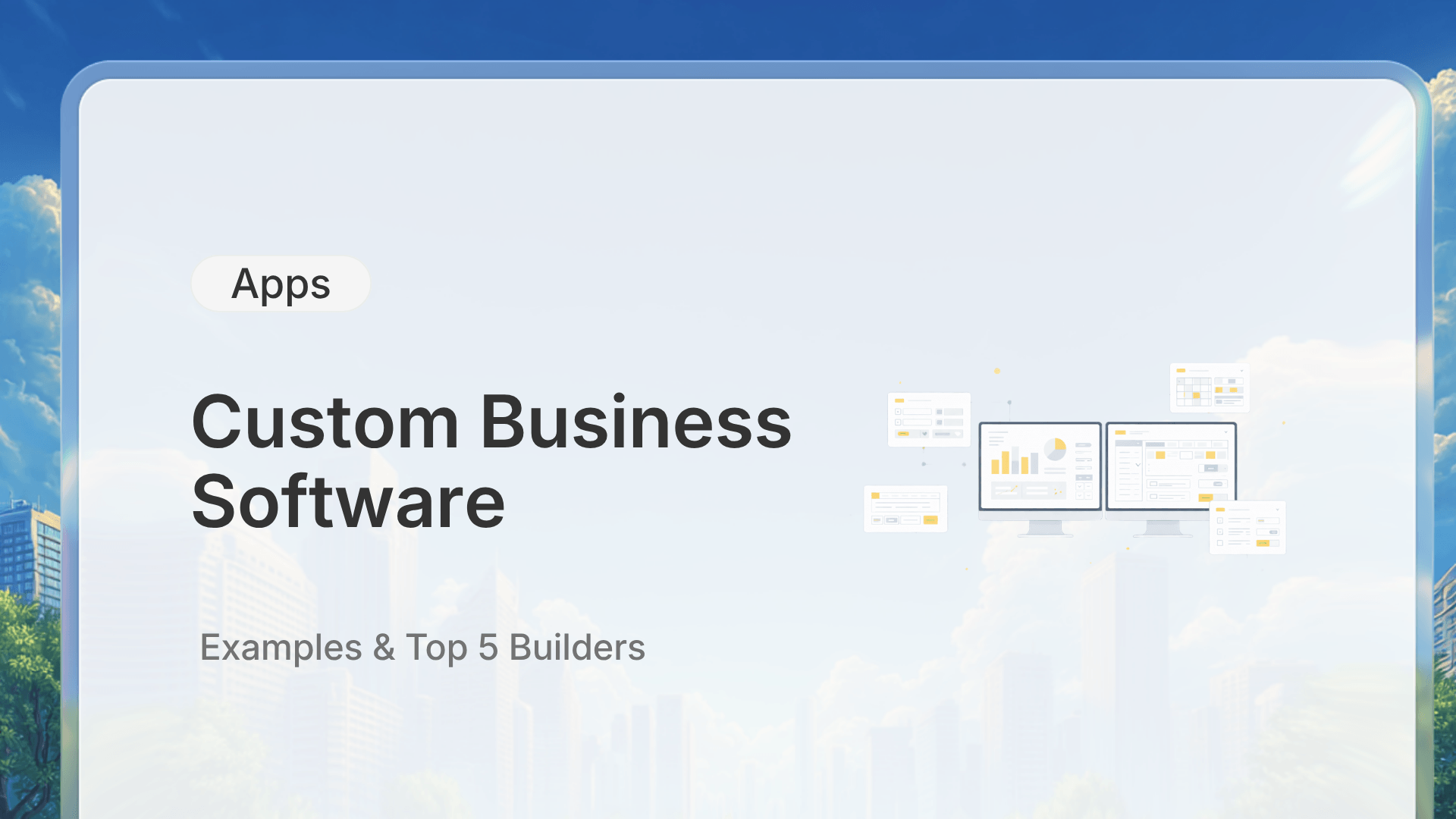Select the Examples & Top 5 Builders subtitle
Image resolution: width=1456 pixels, height=819 pixels.
[422, 648]
